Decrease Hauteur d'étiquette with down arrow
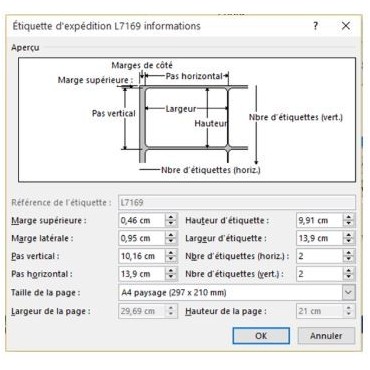The image size is (370, 370). (x=349, y=224)
